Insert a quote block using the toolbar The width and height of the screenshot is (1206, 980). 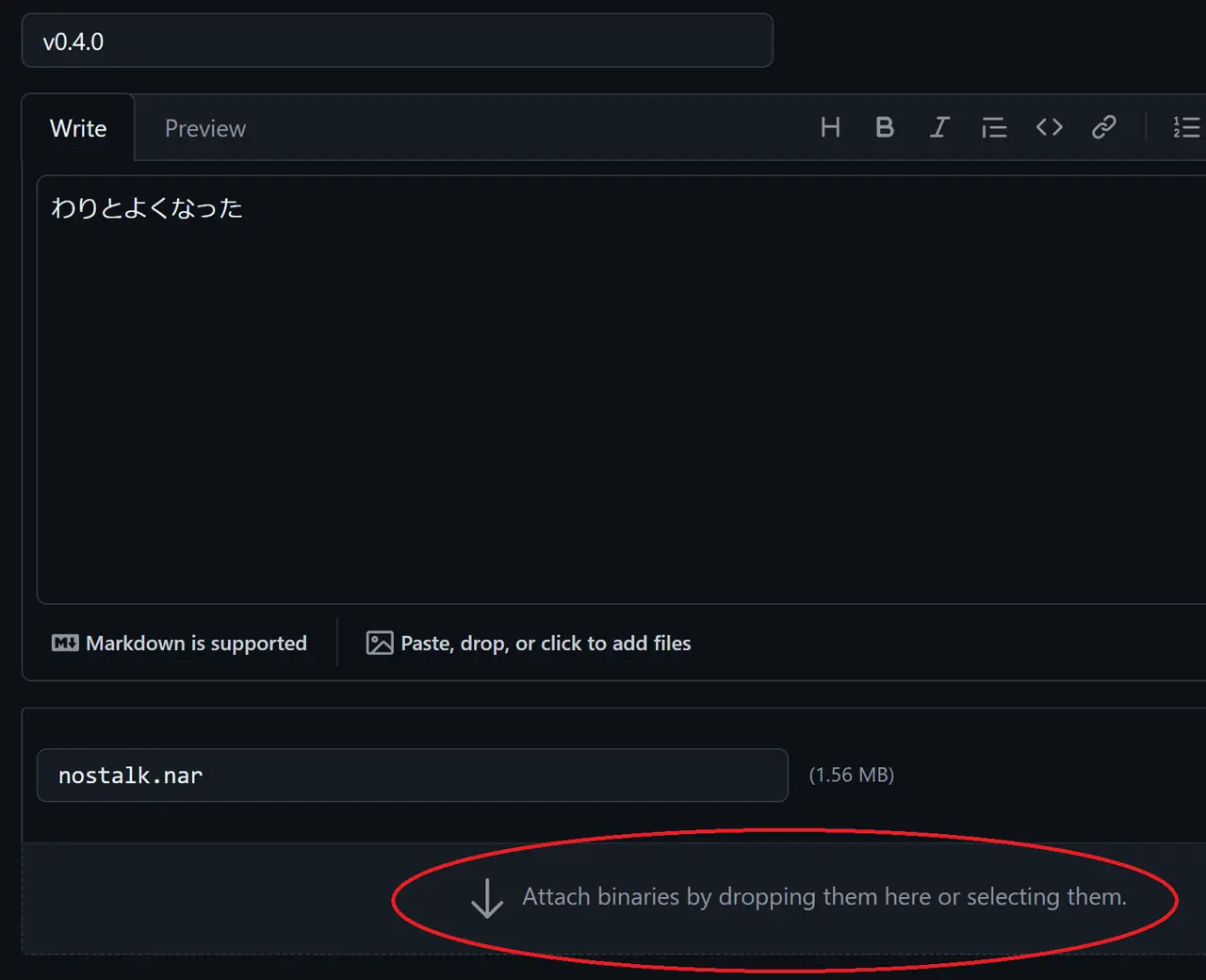click(994, 127)
